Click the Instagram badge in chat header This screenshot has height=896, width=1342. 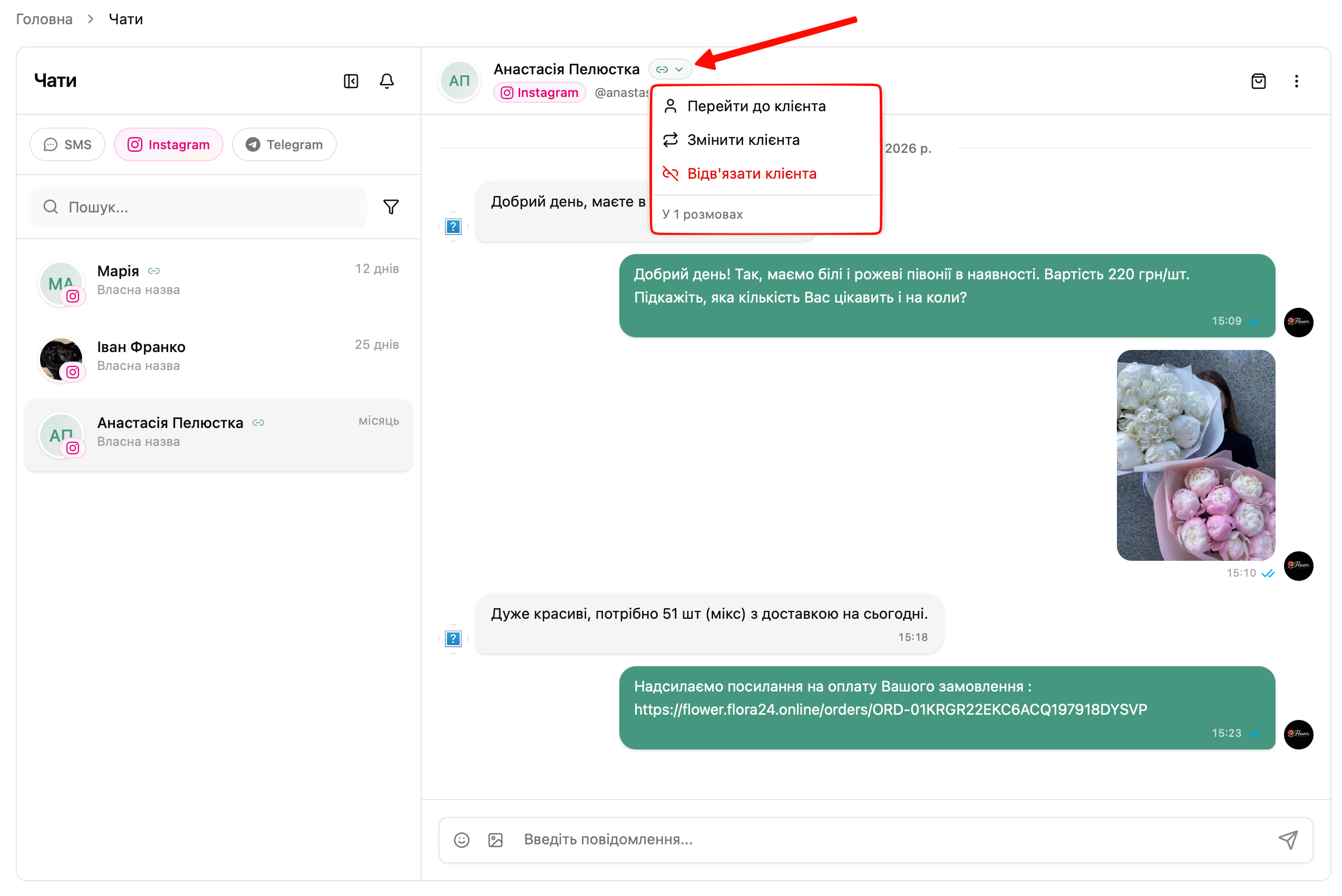pos(539,93)
